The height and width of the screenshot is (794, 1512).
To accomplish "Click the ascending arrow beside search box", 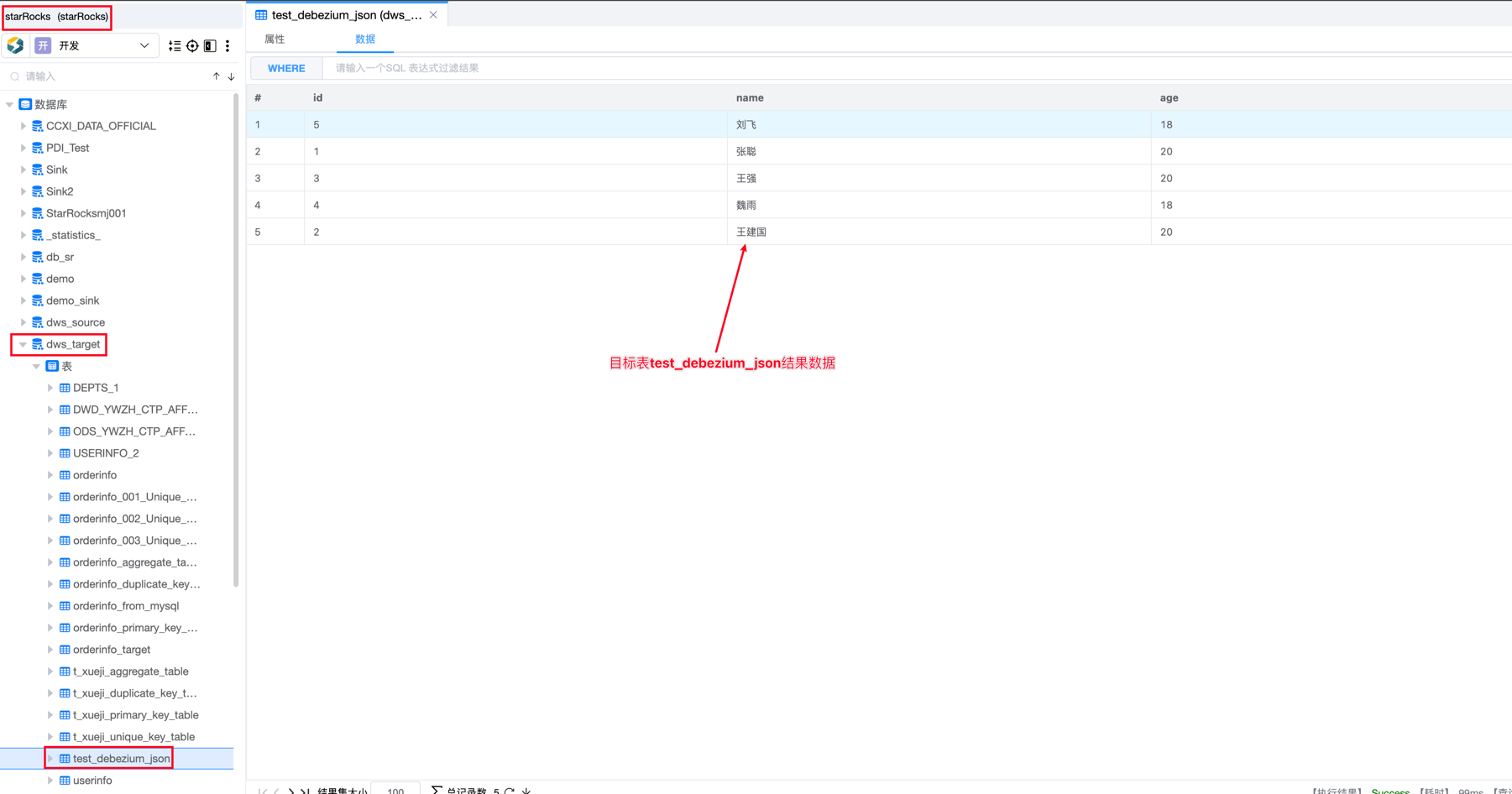I will coord(216,76).
